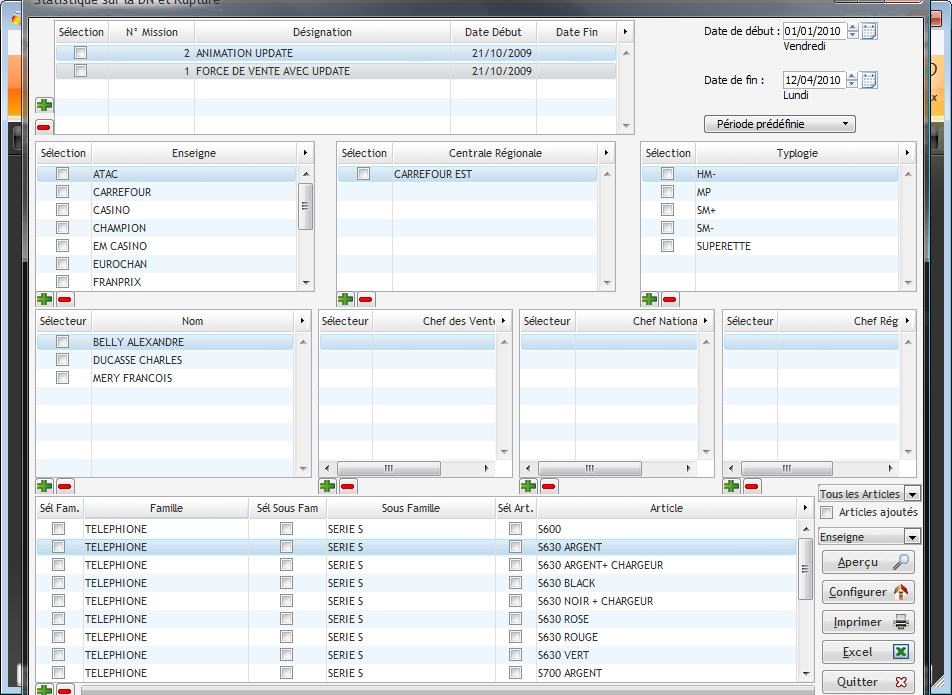Click the green plus icon under Enseigne table
The width and height of the screenshot is (952, 695).
pos(44,299)
